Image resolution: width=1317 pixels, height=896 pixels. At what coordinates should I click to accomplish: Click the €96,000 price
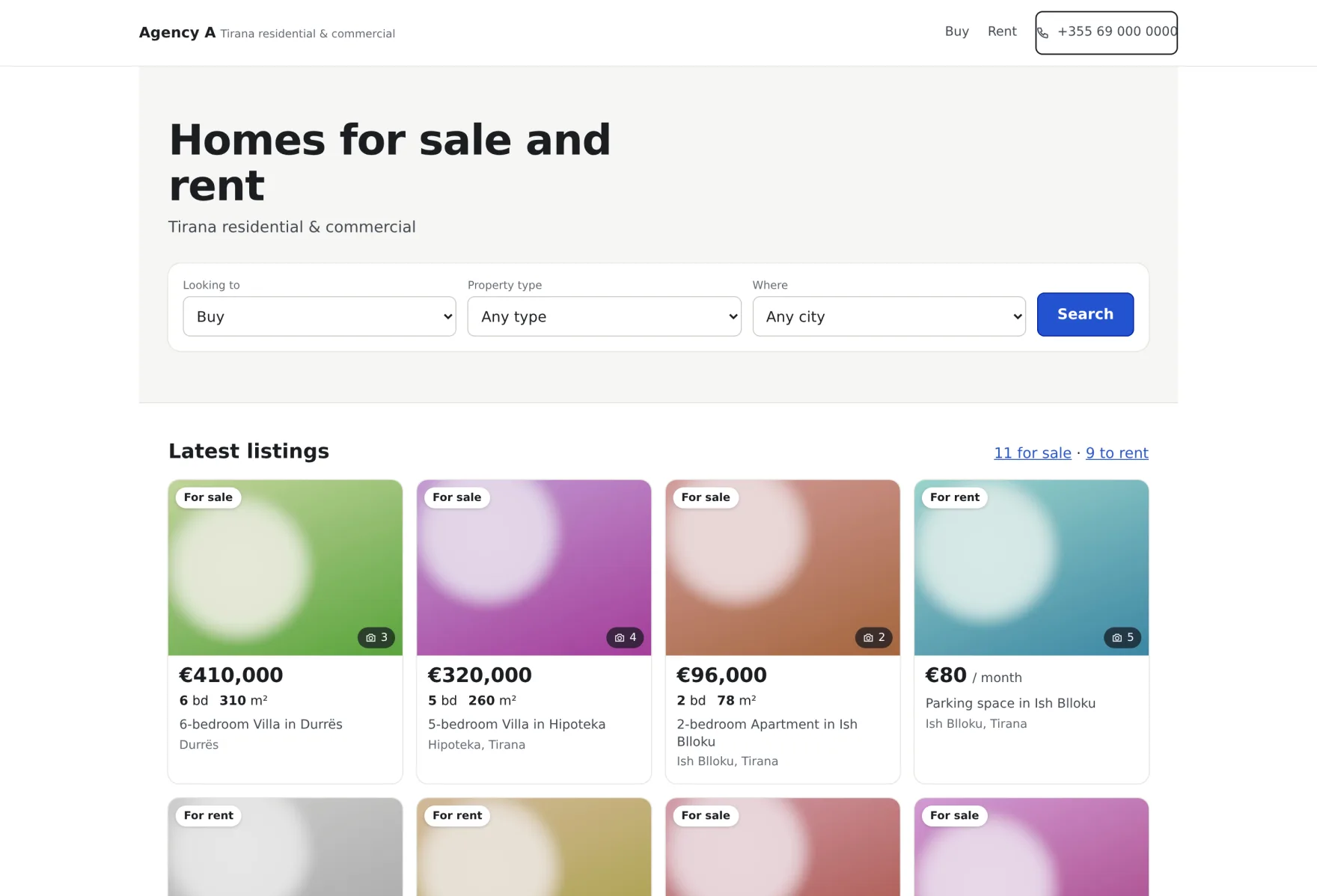click(x=722, y=675)
